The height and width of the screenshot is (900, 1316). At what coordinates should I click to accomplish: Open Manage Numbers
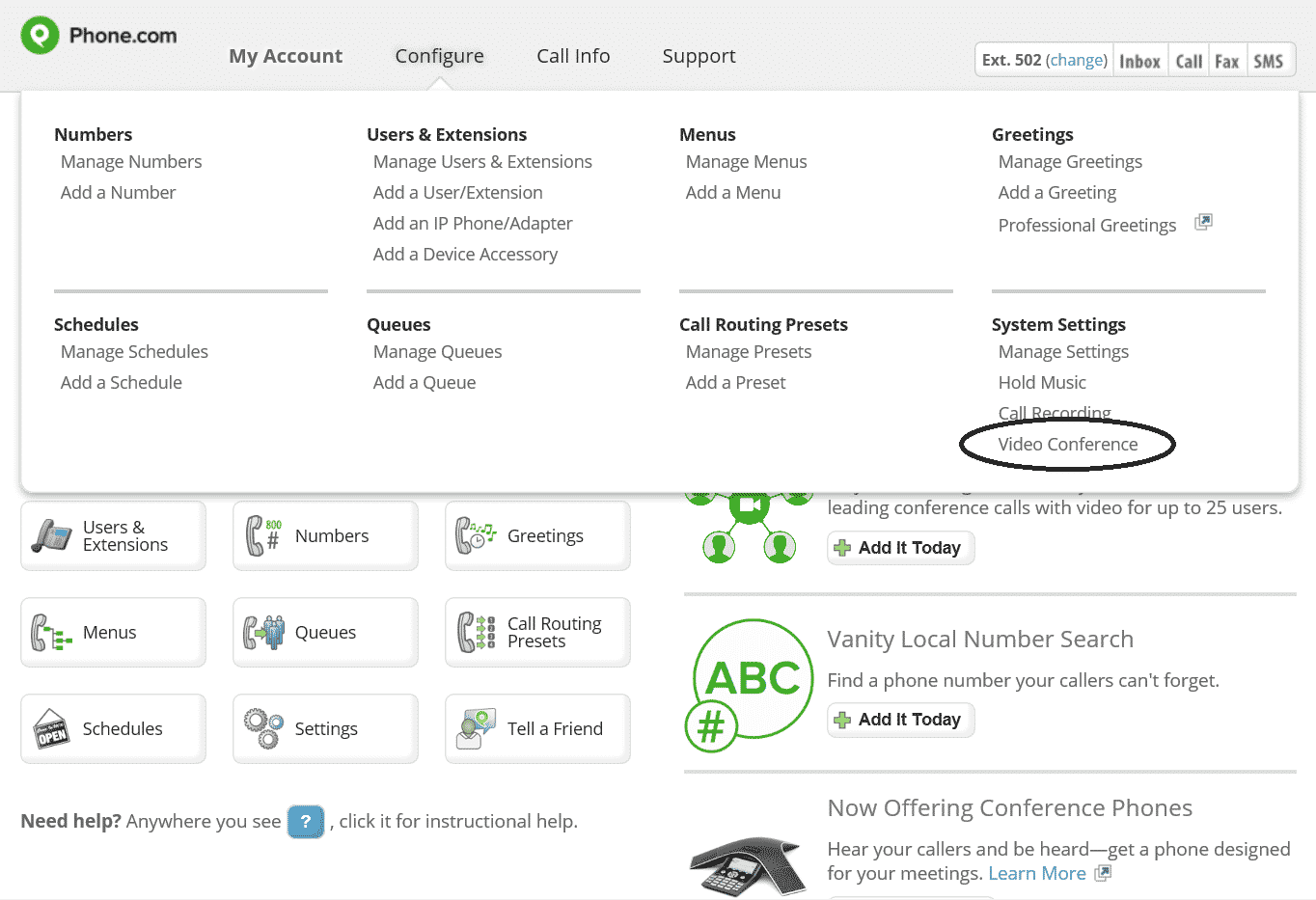131,162
